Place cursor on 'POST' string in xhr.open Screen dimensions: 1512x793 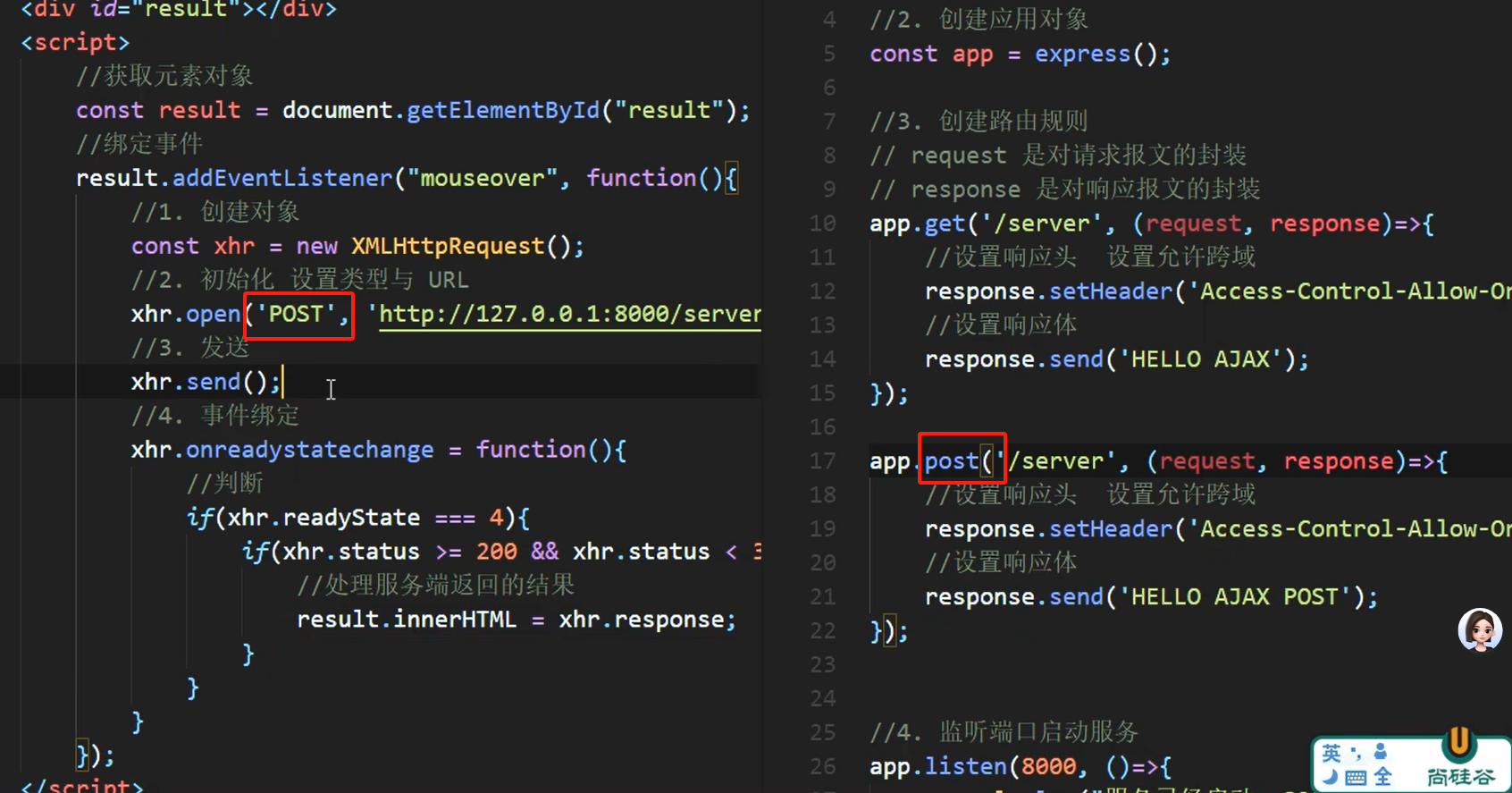click(296, 314)
